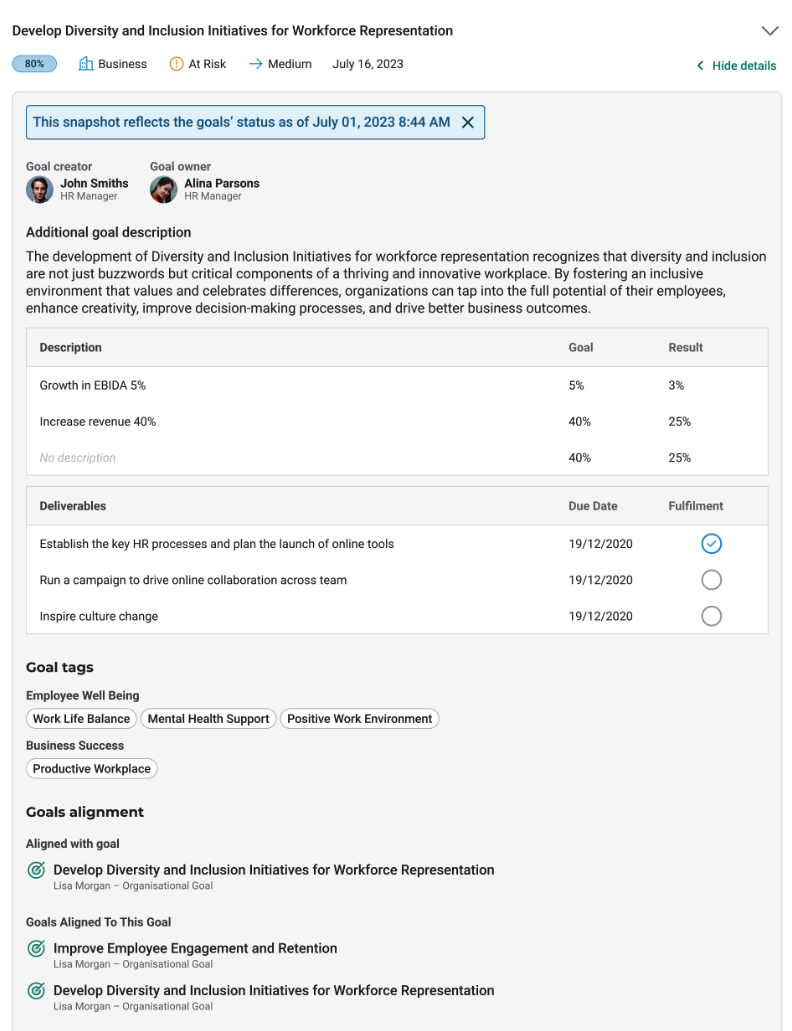This screenshot has height=1031, width=792.
Task: Click Hide details to collapse section
Action: [x=736, y=66]
